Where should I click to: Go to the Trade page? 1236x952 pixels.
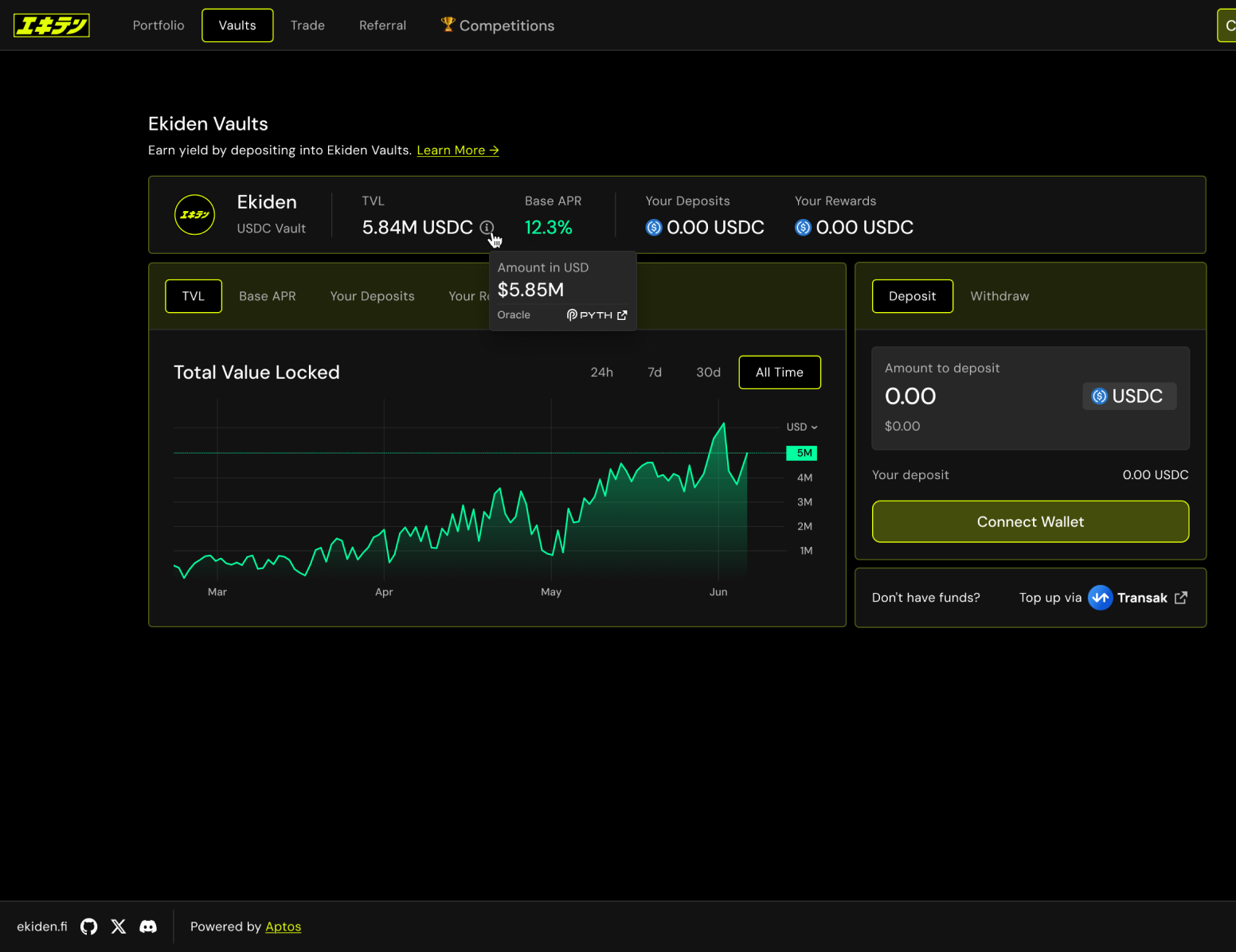pyautogui.click(x=307, y=25)
